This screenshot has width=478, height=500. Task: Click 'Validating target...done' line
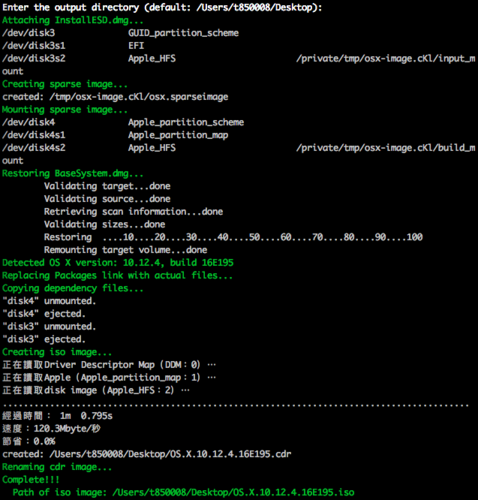pyautogui.click(x=107, y=186)
